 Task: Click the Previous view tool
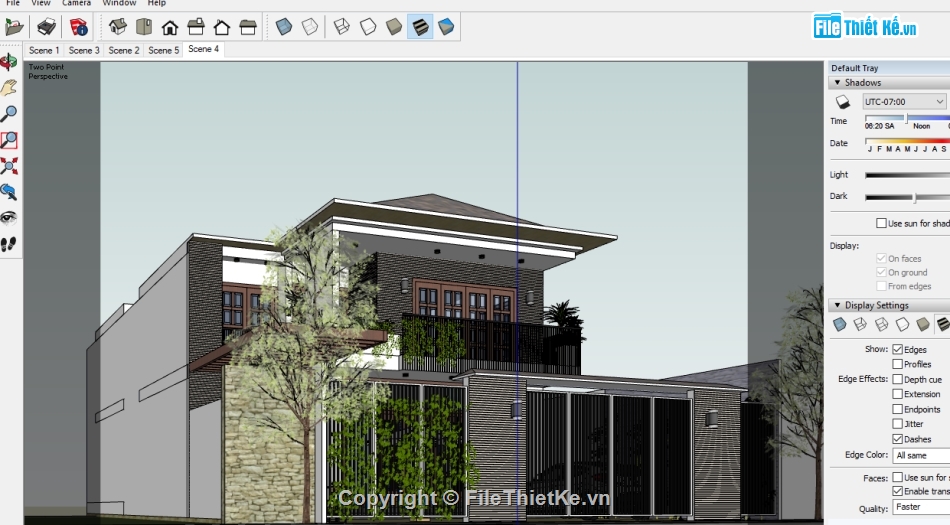(9, 192)
